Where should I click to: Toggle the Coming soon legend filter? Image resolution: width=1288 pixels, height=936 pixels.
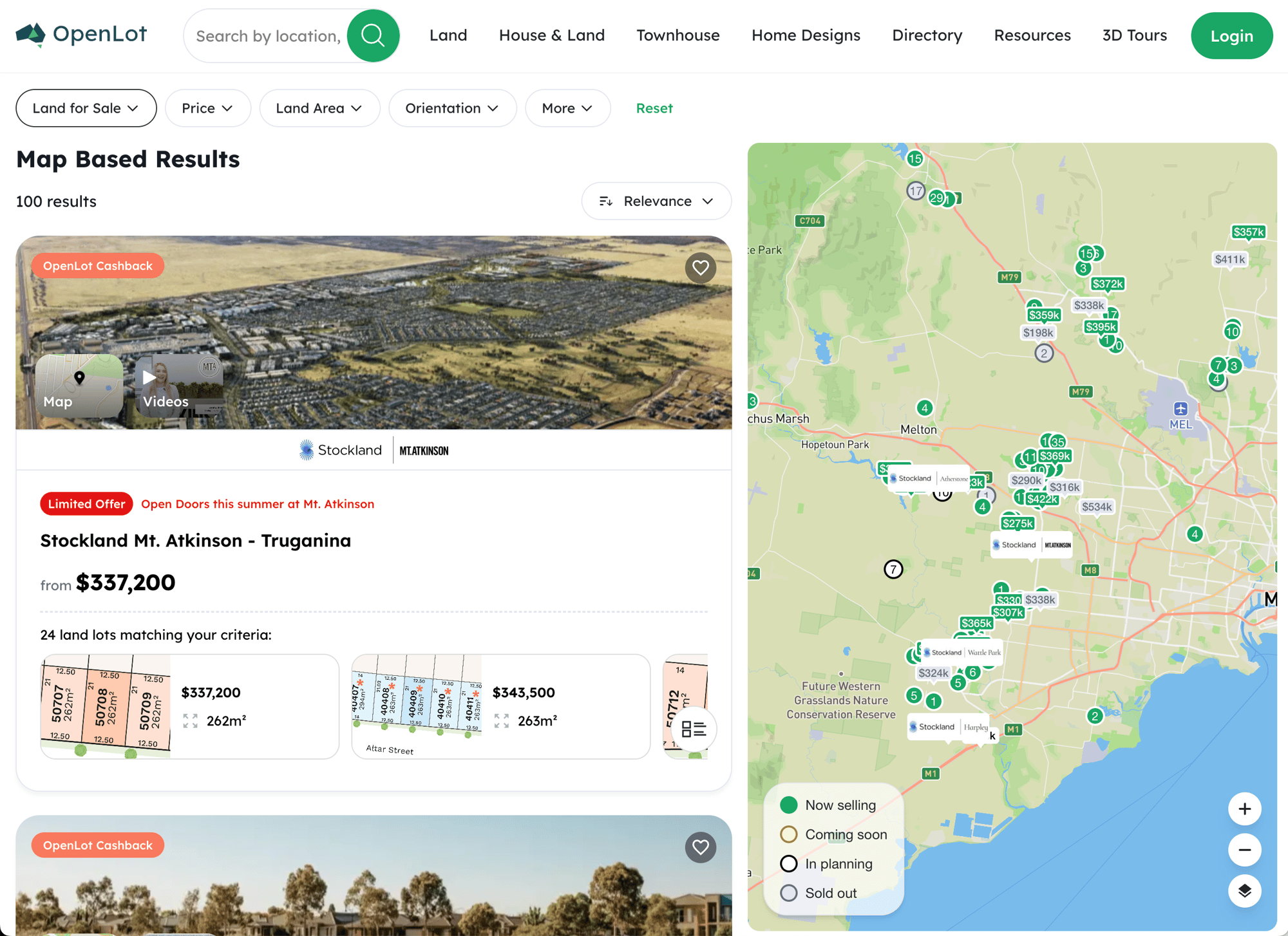pos(834,835)
